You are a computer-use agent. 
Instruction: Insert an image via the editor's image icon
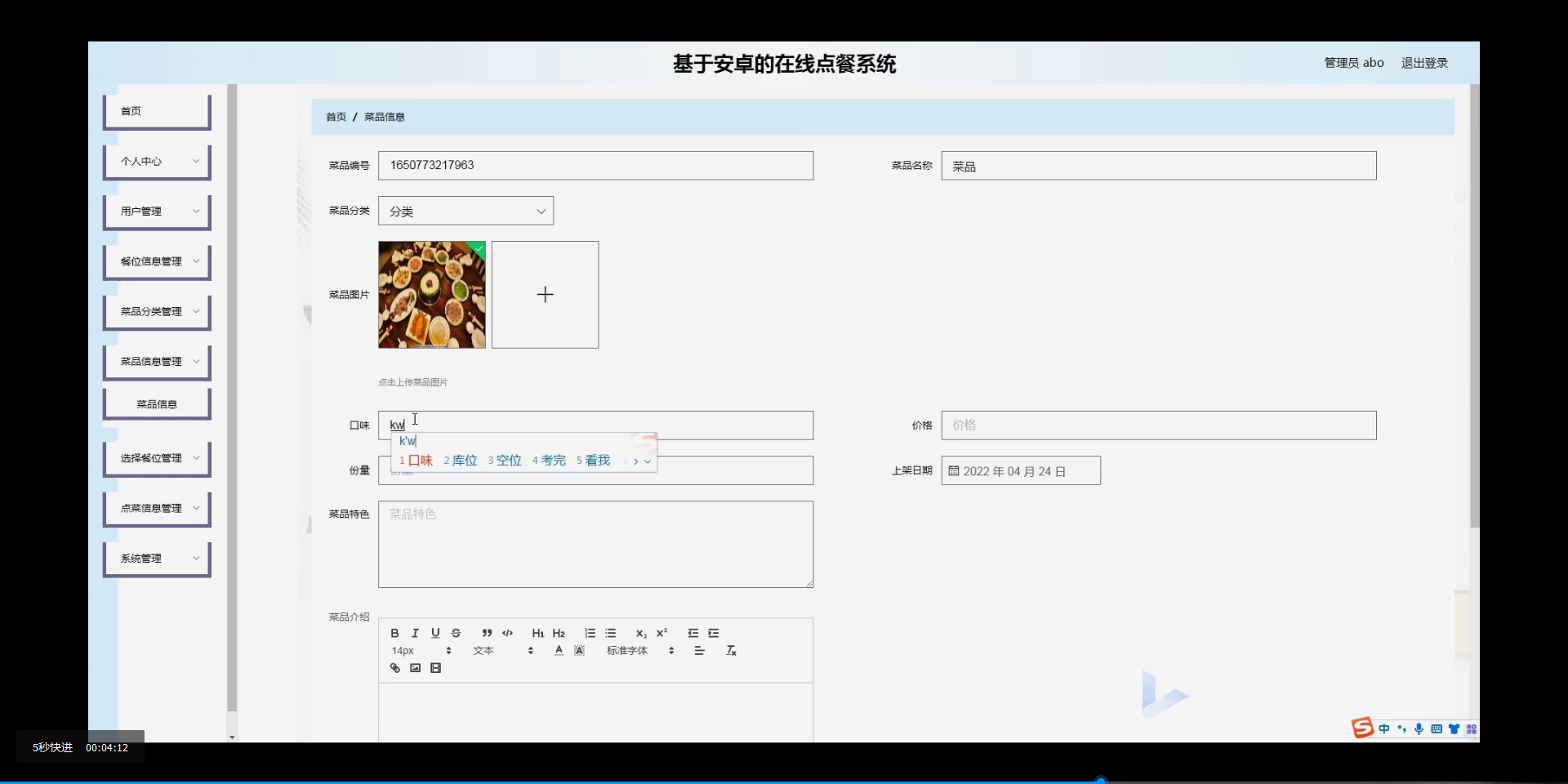click(416, 667)
